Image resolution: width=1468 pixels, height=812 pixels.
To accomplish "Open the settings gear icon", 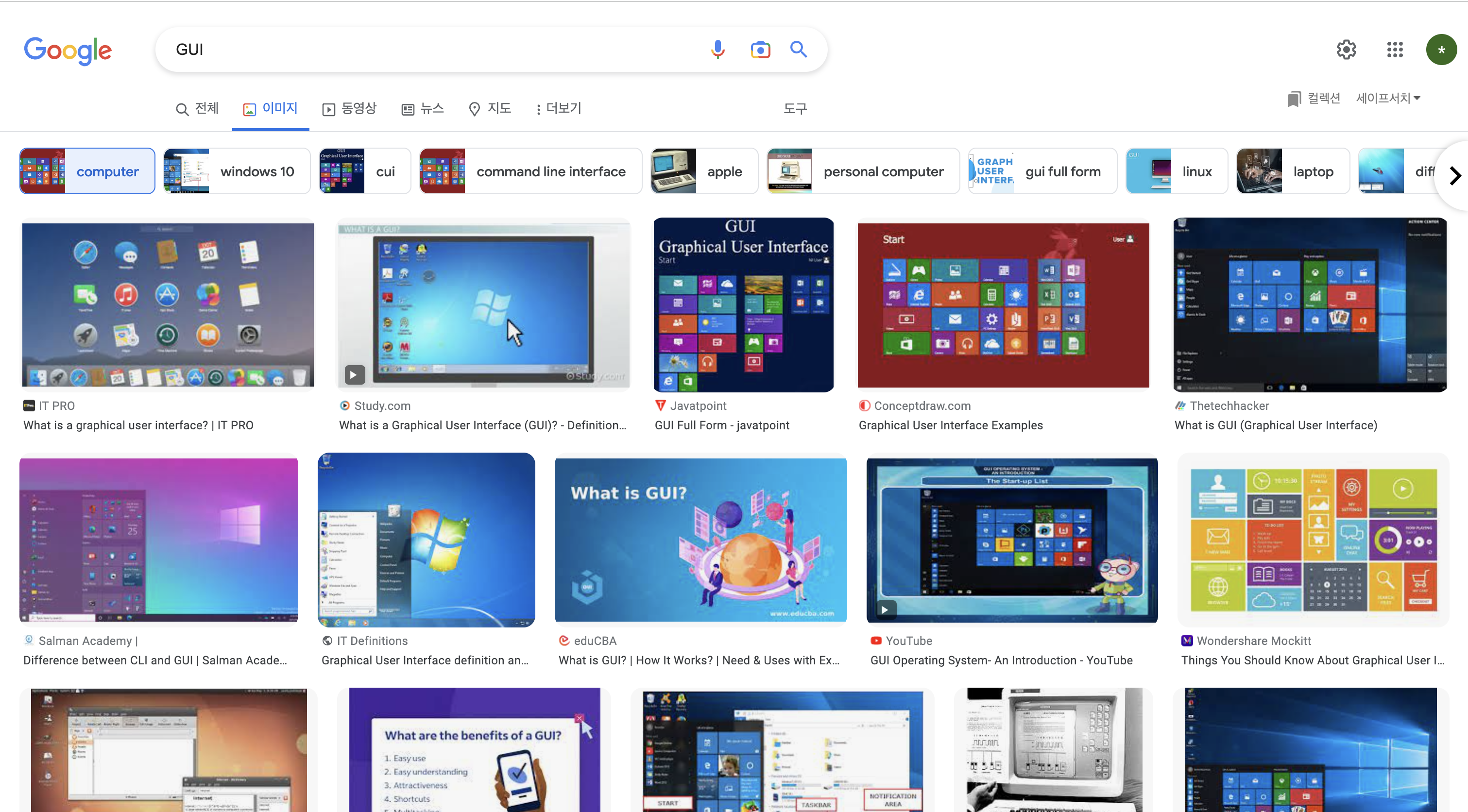I will pos(1346,50).
